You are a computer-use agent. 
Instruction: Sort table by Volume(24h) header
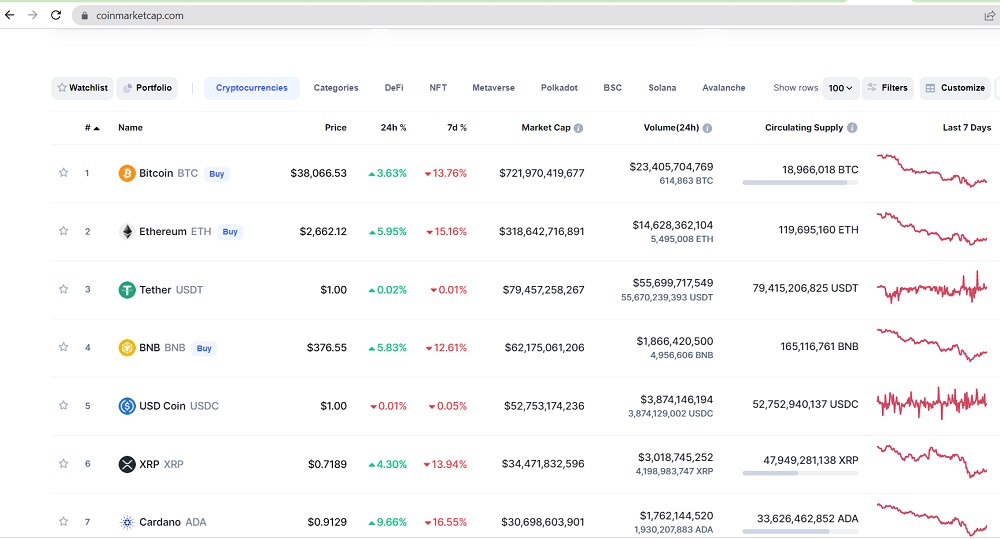click(671, 128)
